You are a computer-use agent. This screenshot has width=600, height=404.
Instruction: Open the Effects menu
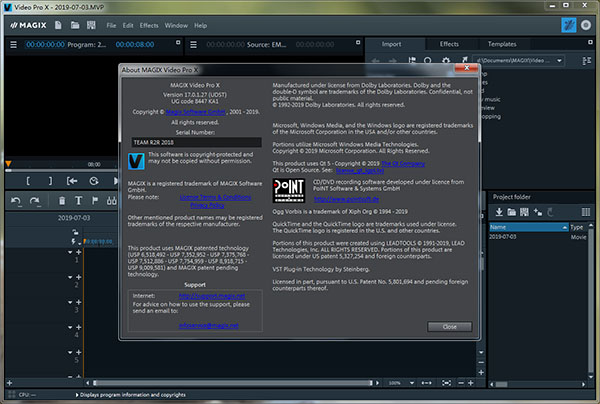[149, 26]
